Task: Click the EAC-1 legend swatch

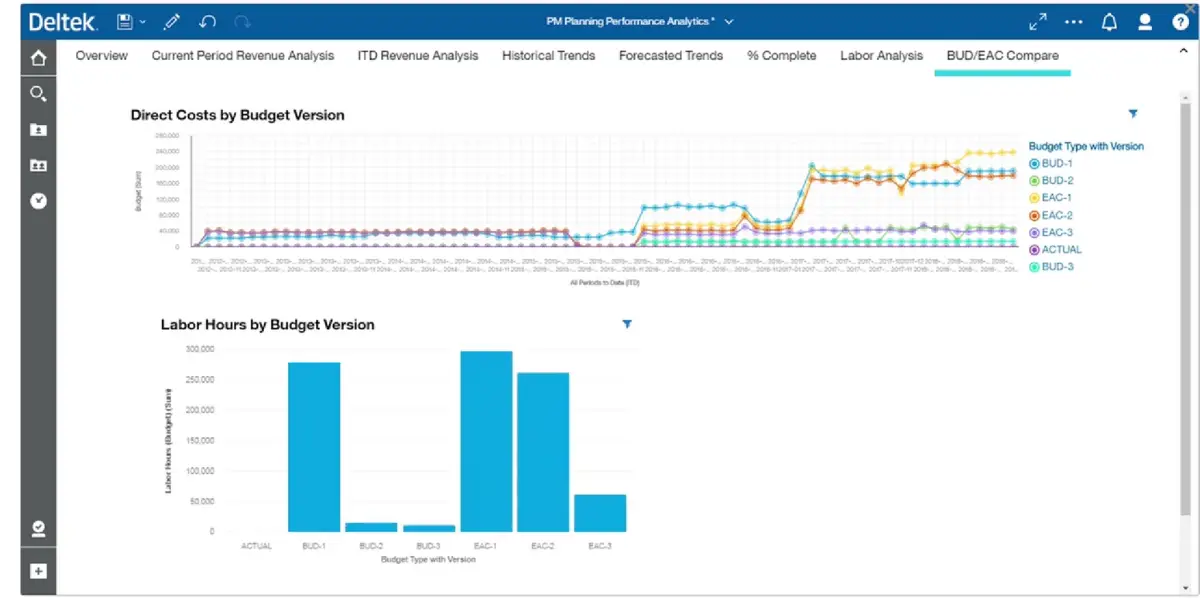Action: click(1035, 198)
